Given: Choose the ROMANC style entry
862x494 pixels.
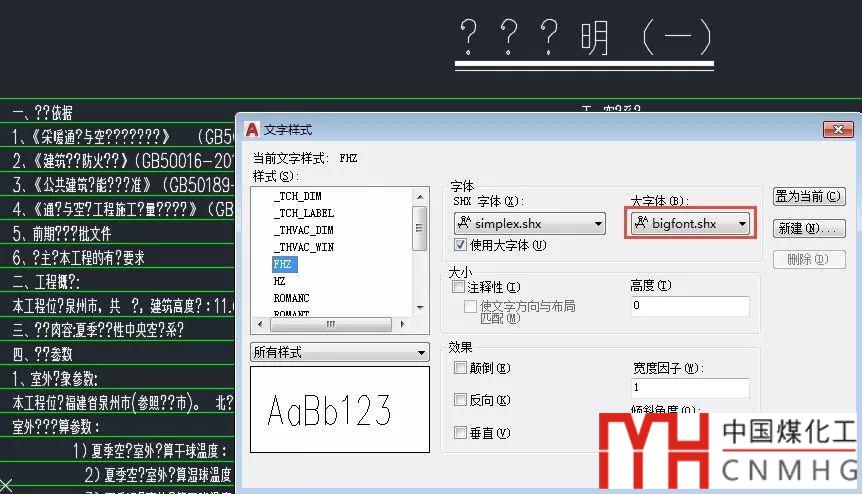Looking at the screenshot, I should (292, 298).
